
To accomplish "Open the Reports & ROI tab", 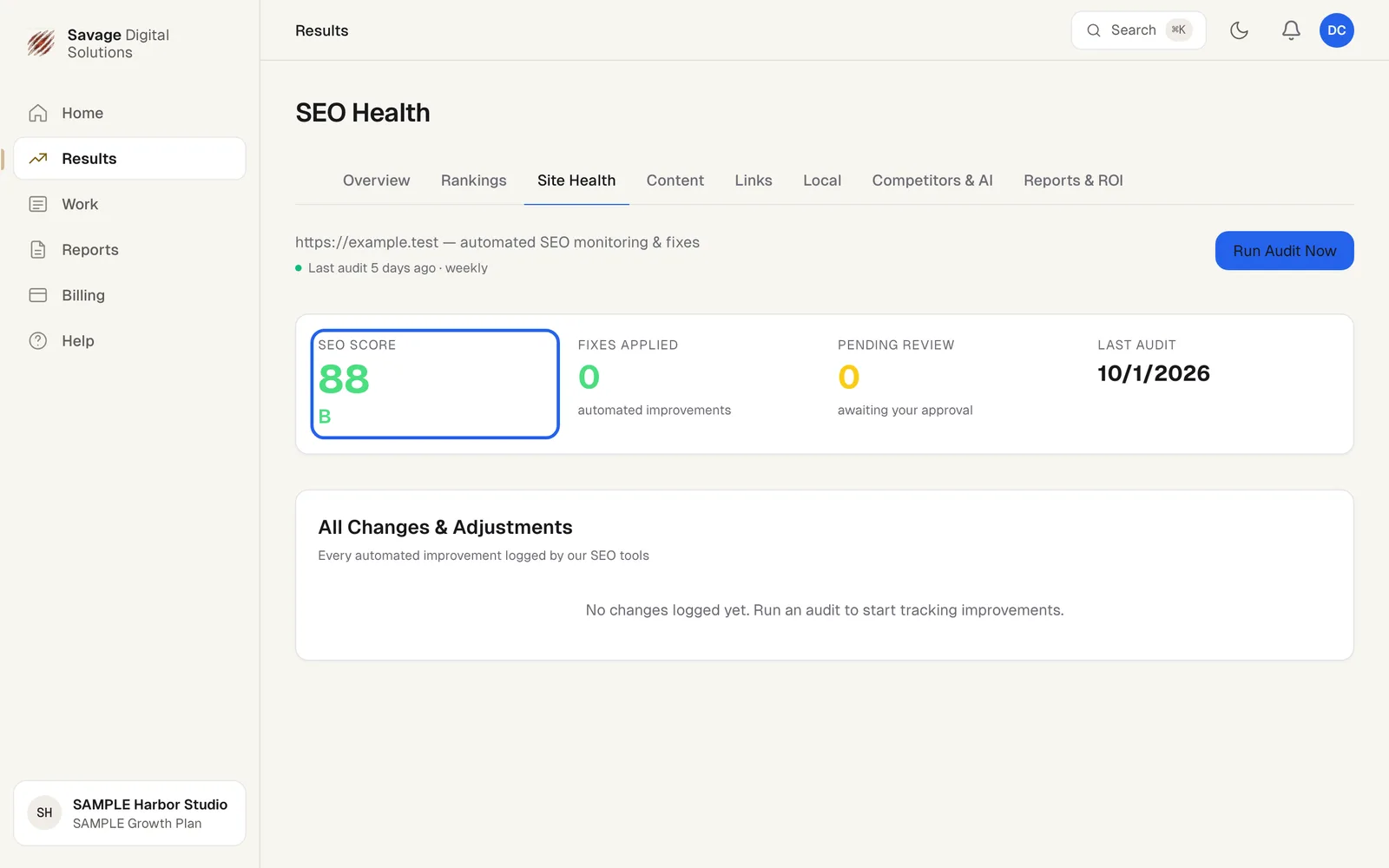I will point(1073,181).
